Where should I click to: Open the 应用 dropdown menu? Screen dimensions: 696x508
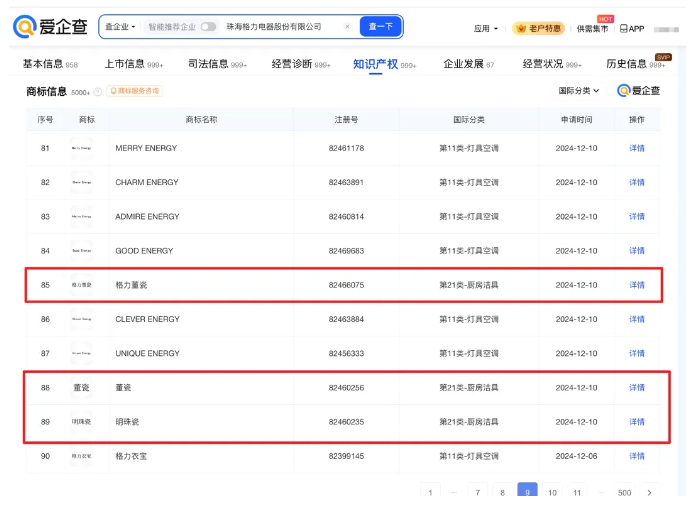(x=486, y=28)
